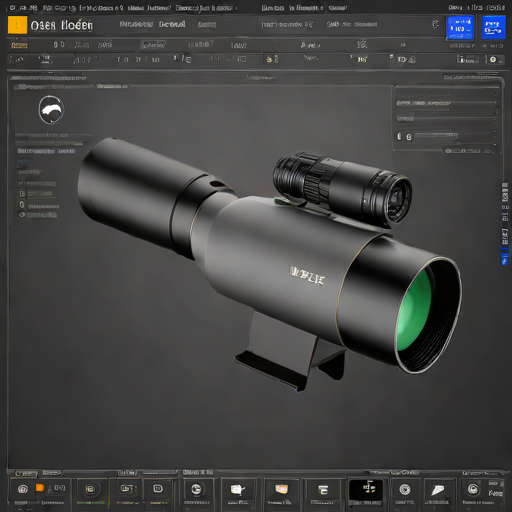The height and width of the screenshot is (512, 512).
Task: Click the orange picture tile in the bottom toolbar
Action: pyautogui.click(x=281, y=489)
